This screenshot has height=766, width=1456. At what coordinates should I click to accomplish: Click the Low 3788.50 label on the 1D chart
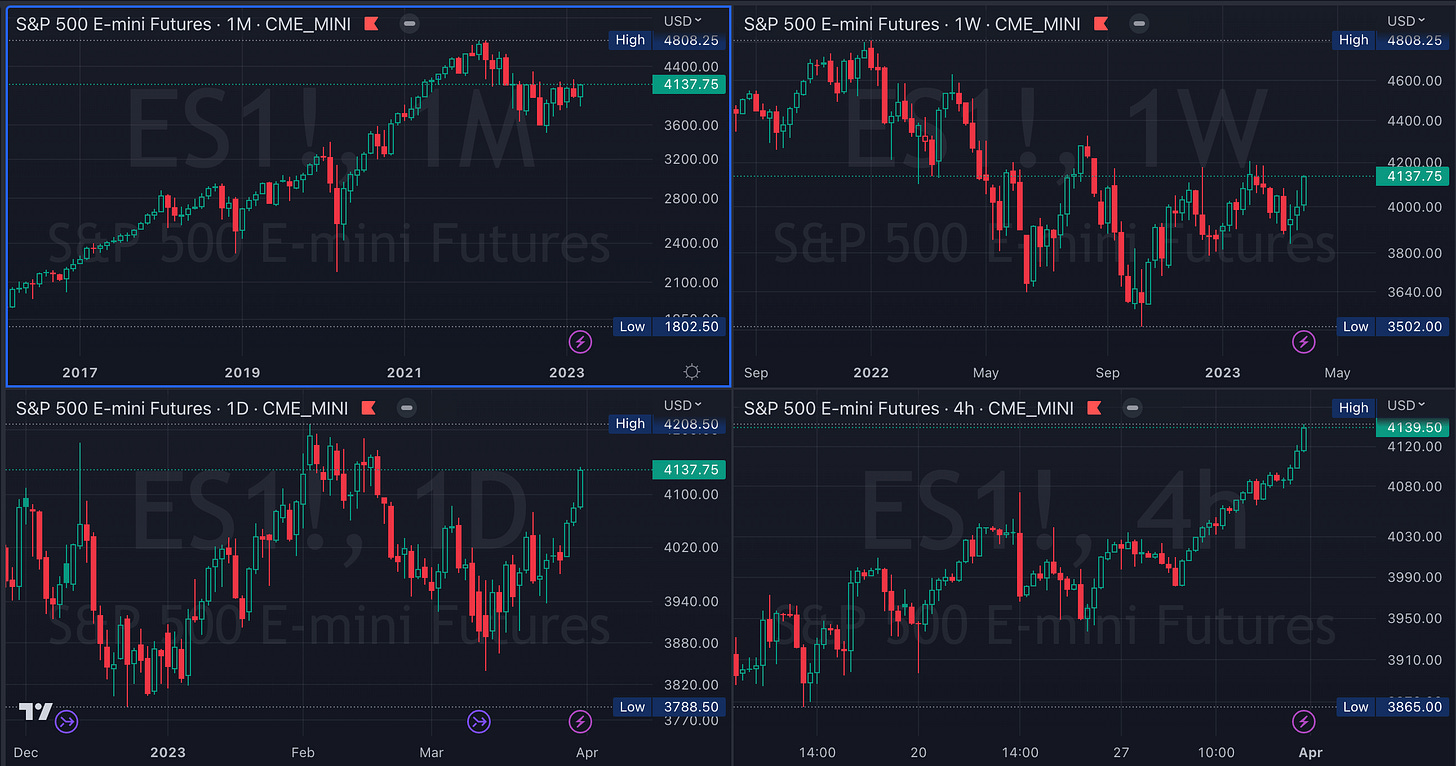coord(667,706)
